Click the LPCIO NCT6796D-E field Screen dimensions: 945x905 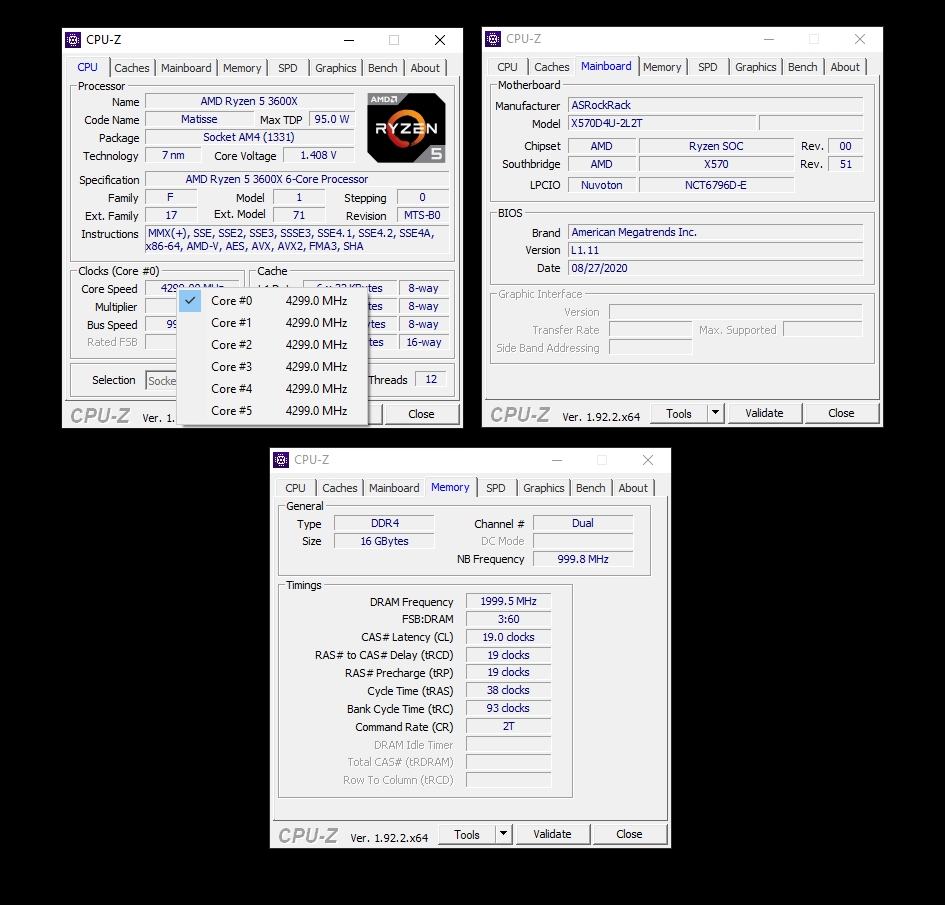point(716,185)
